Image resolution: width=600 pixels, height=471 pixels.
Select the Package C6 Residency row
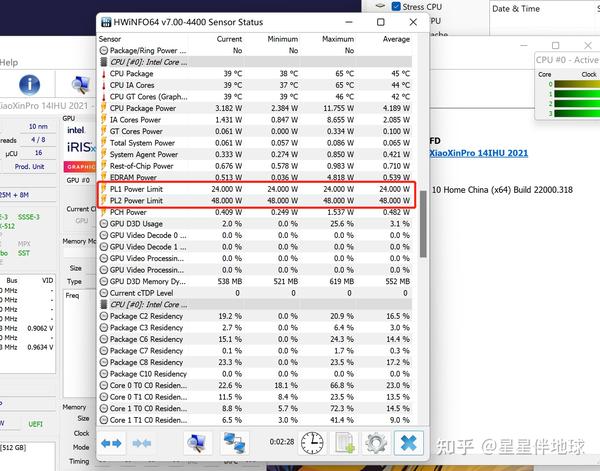click(255, 339)
